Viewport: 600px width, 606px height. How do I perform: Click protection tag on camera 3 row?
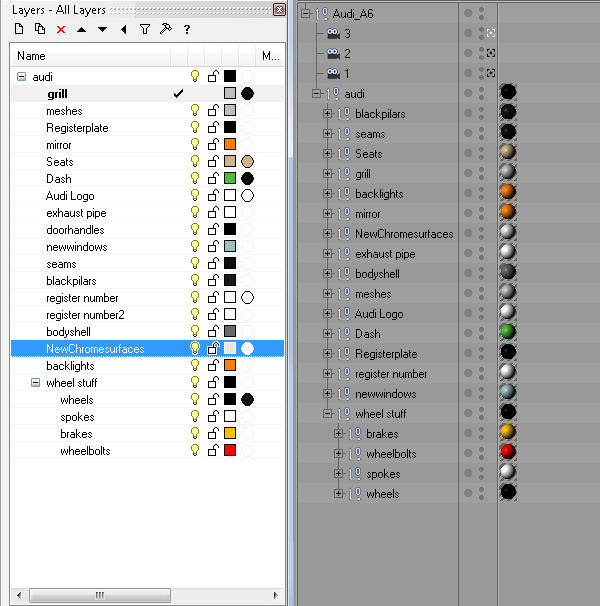pyautogui.click(x=491, y=33)
